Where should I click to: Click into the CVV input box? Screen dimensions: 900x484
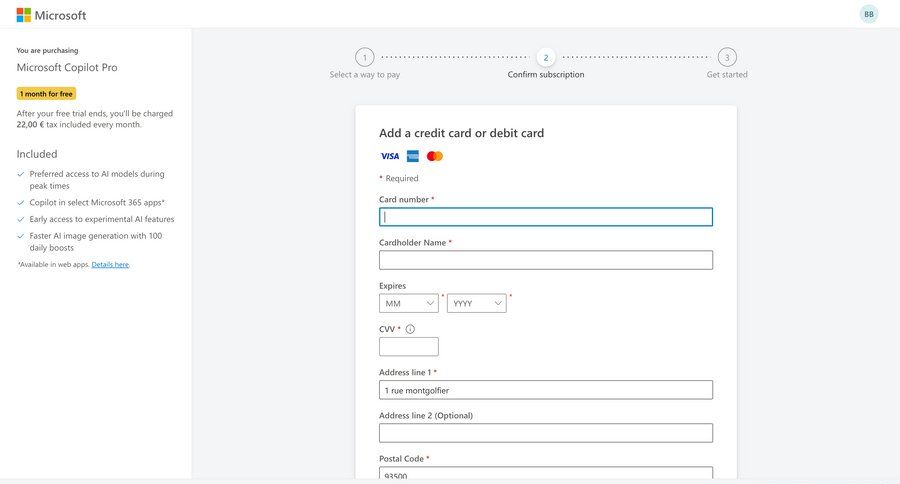click(x=408, y=347)
